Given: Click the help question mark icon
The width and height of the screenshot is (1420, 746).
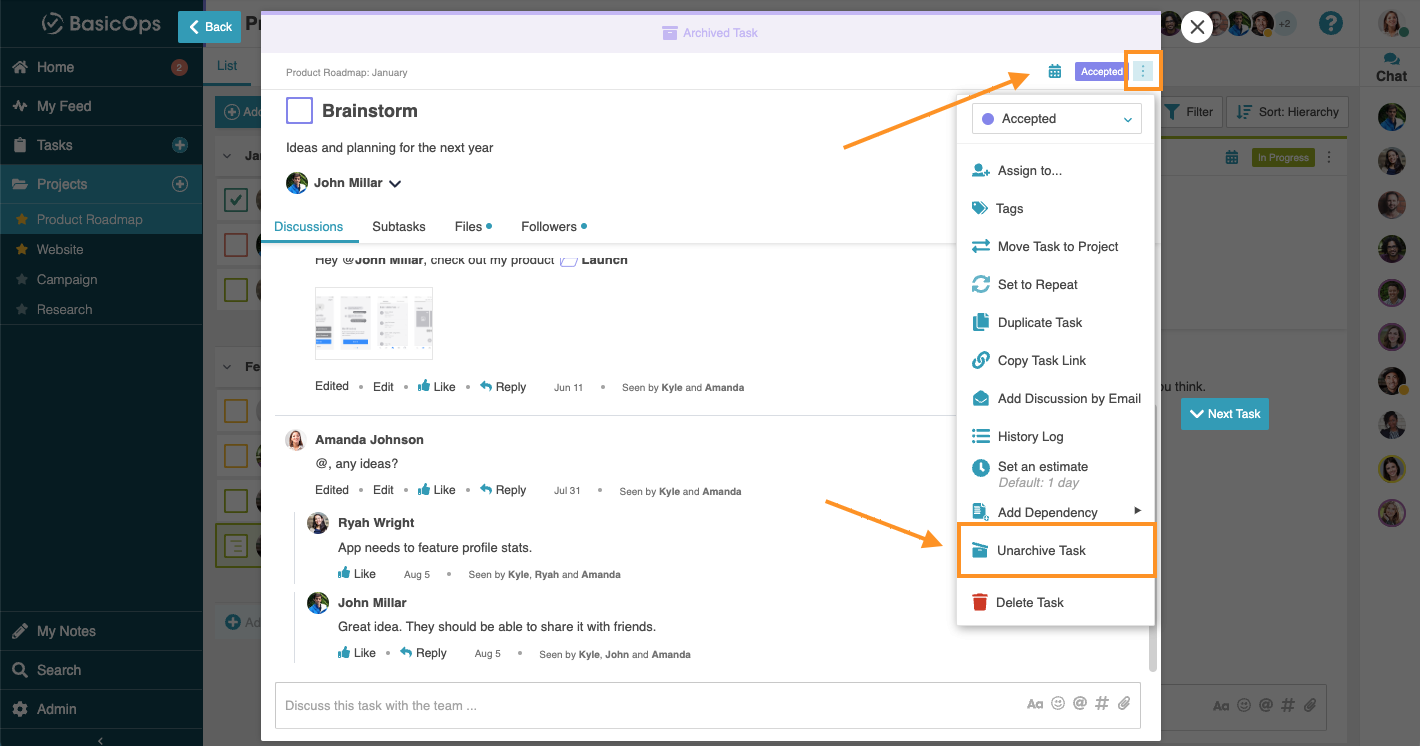Looking at the screenshot, I should click(1330, 24).
